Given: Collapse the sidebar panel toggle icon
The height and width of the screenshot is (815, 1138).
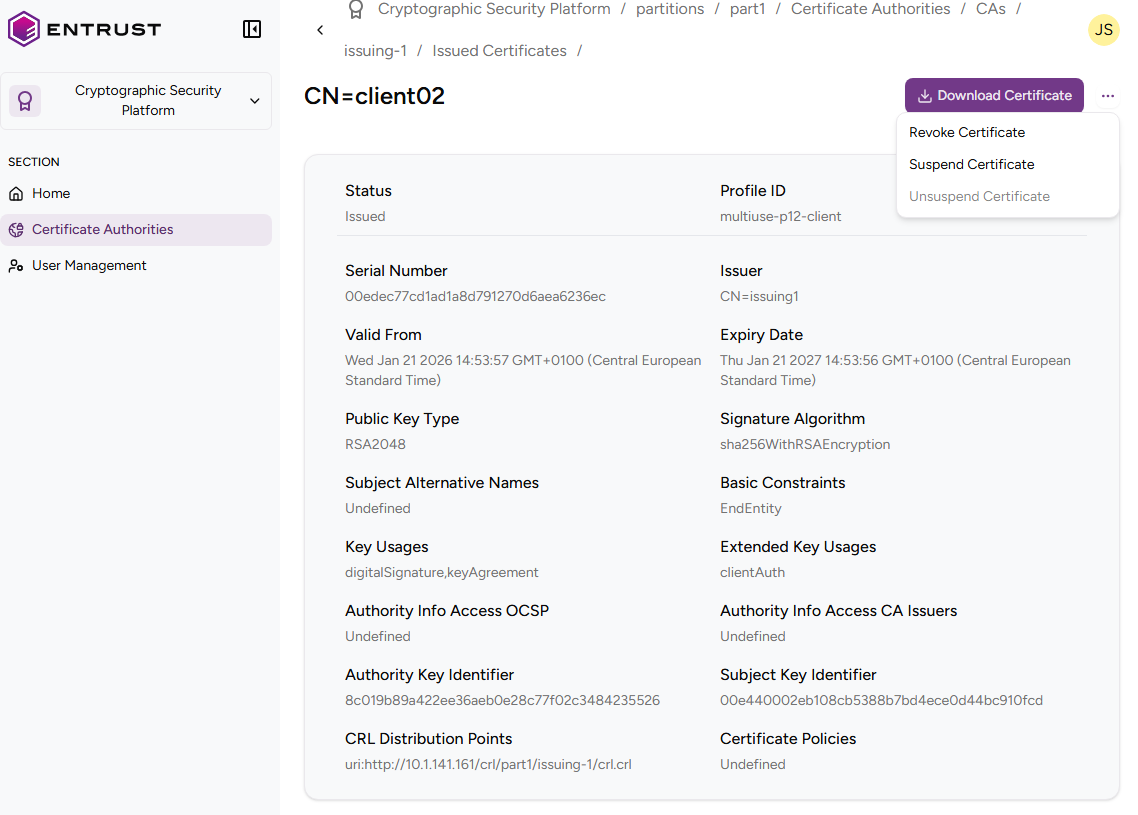Looking at the screenshot, I should 252,29.
